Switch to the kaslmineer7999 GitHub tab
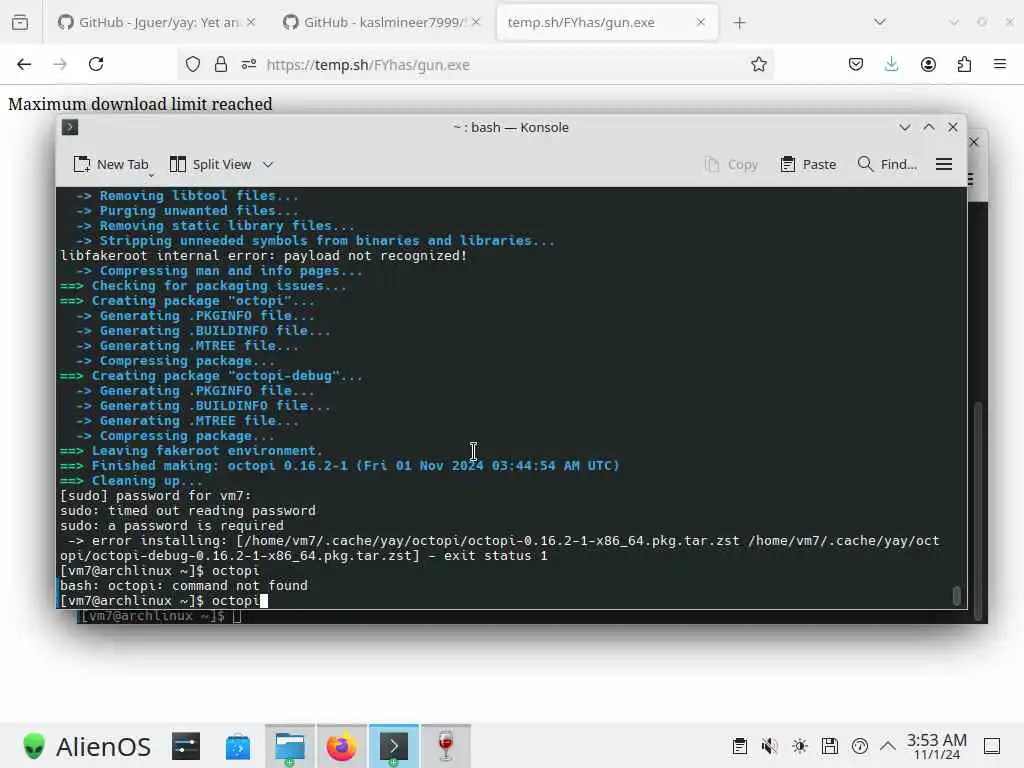Viewport: 1024px width, 768px height. tap(382, 22)
